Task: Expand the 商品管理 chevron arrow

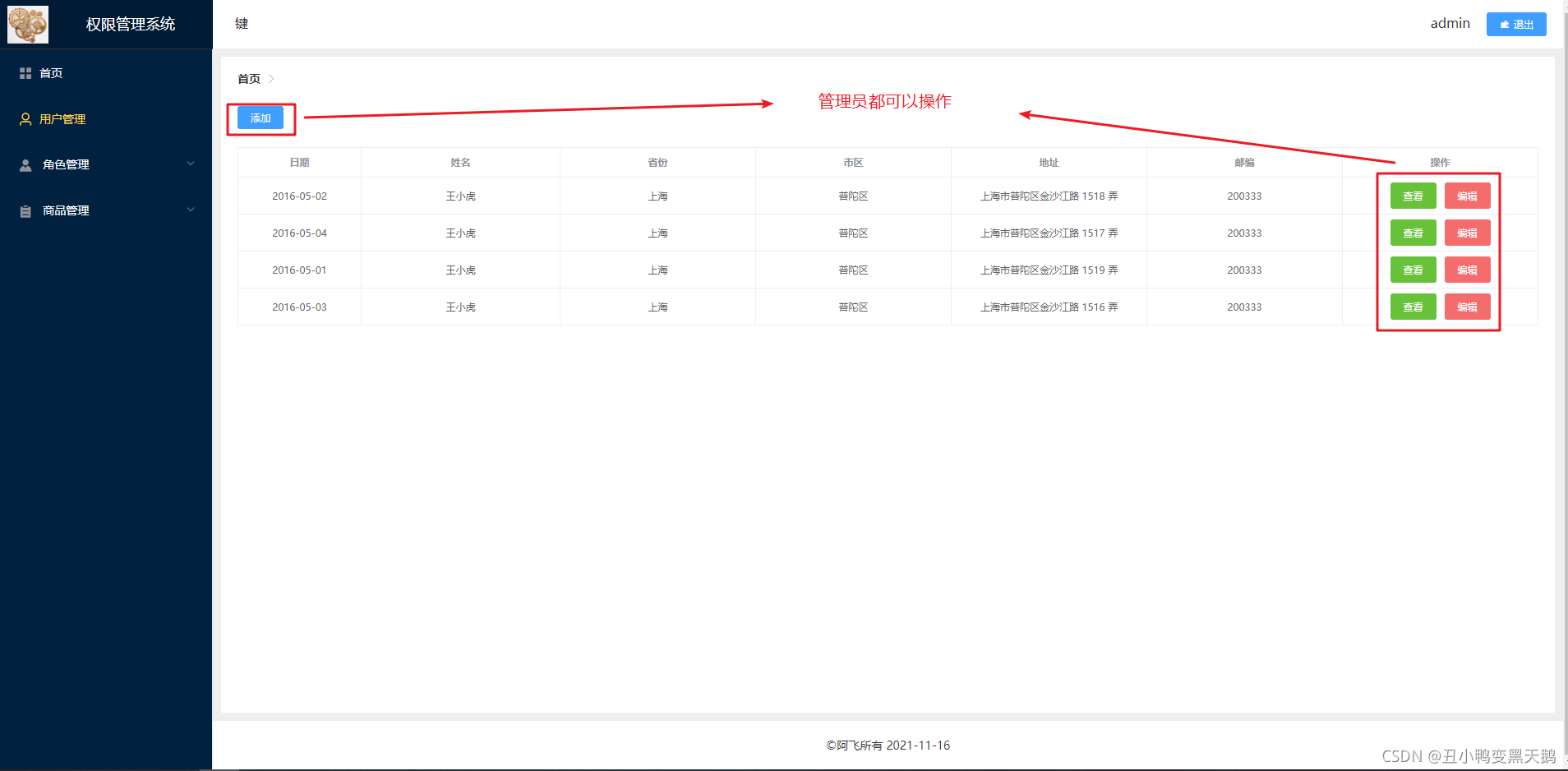Action: [191, 210]
